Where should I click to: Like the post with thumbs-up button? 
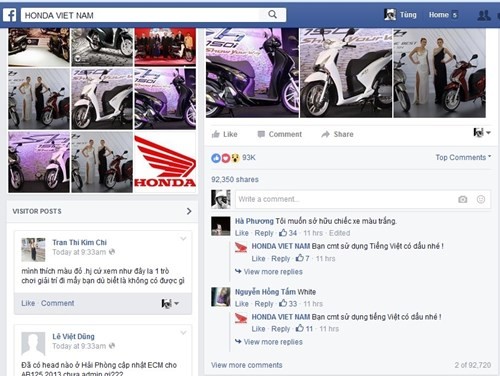coord(224,134)
